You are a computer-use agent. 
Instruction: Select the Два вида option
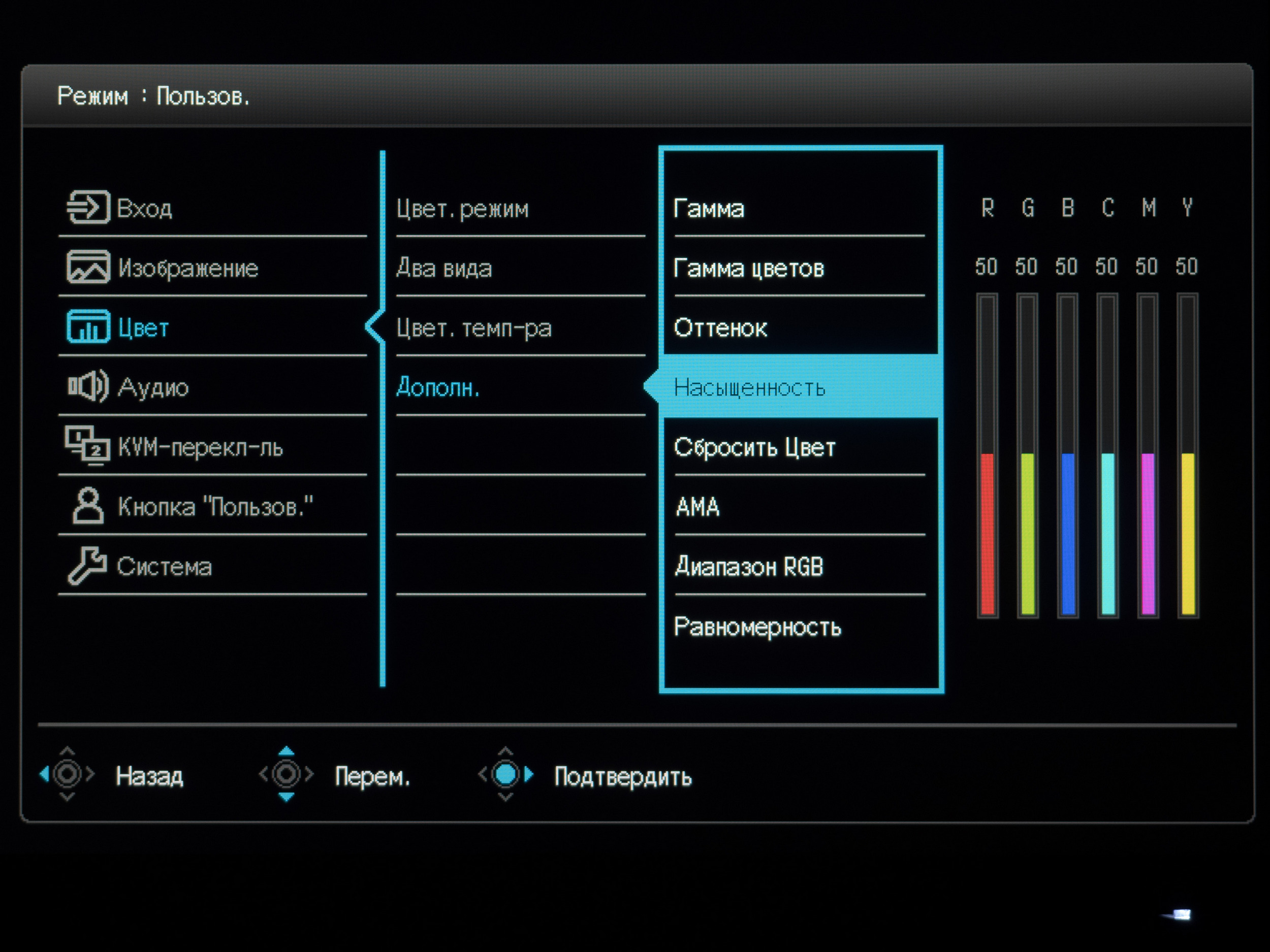(x=444, y=269)
